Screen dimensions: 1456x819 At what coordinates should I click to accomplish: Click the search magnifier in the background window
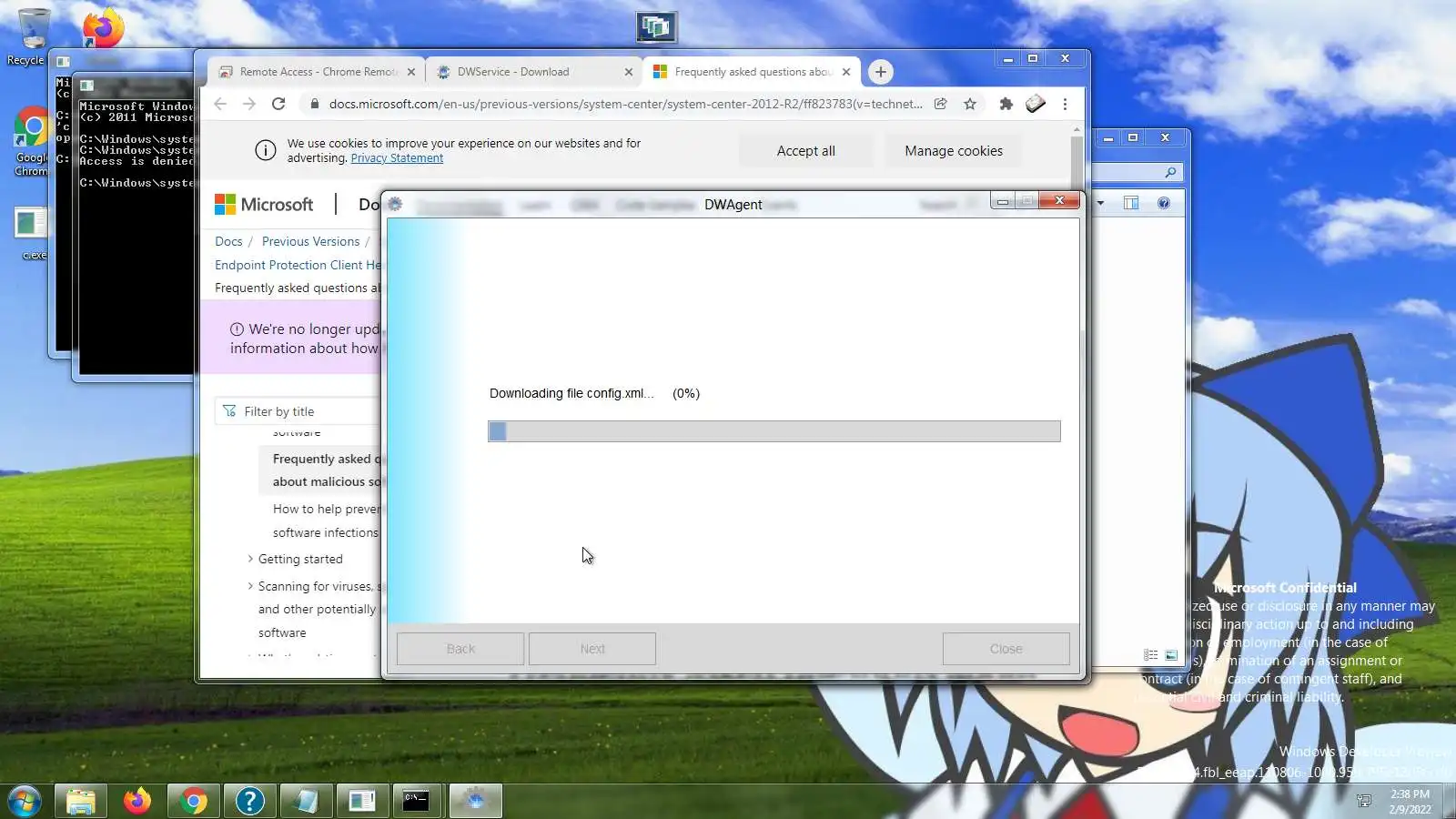[x=1170, y=172]
